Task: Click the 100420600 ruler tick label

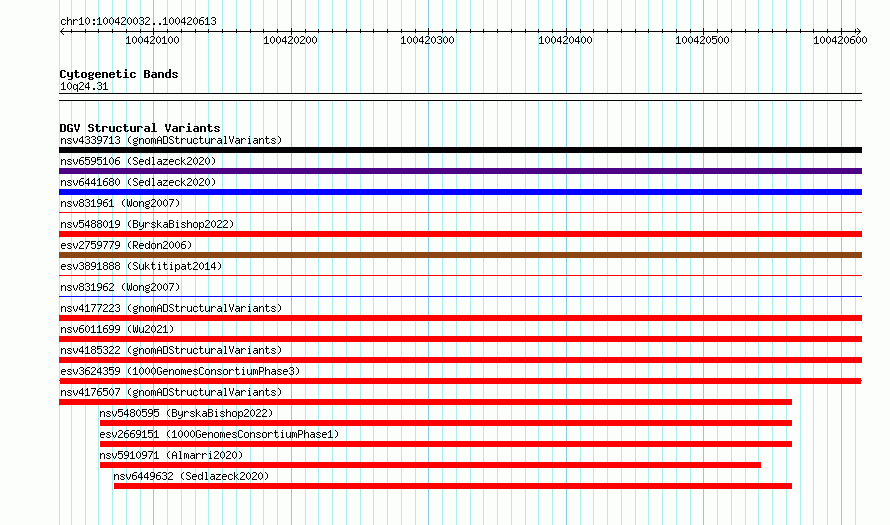Action: [840, 40]
